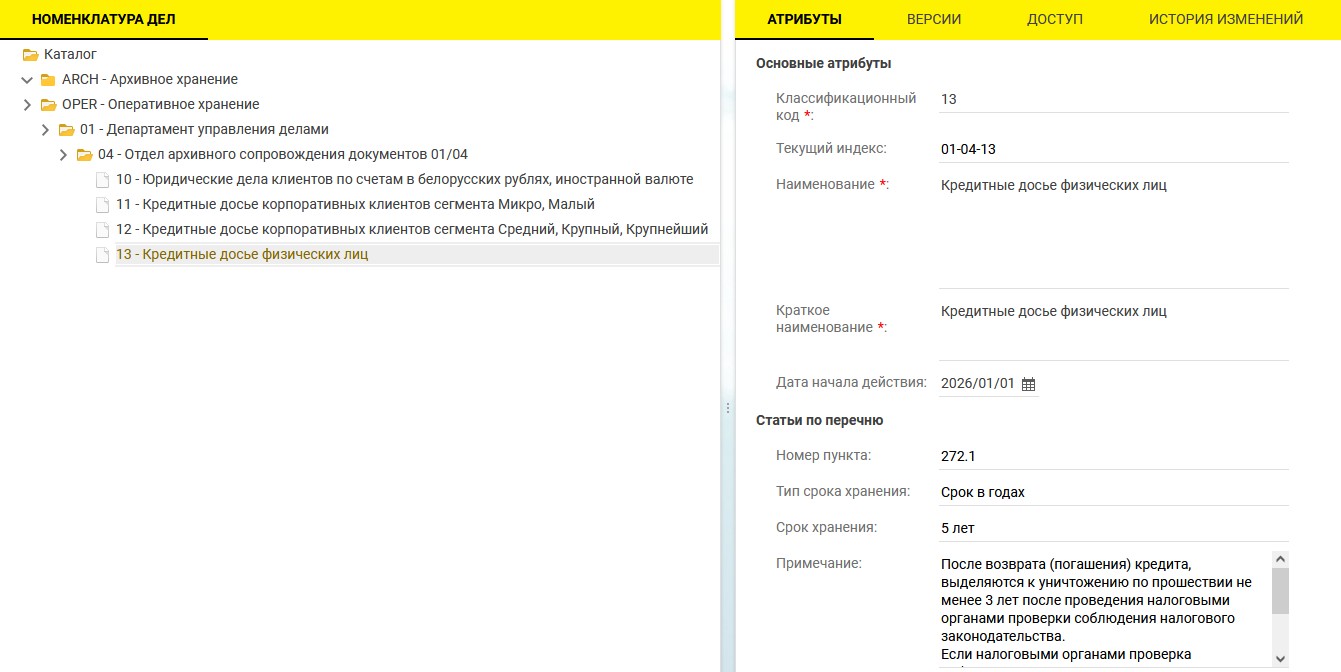The height and width of the screenshot is (672, 1341).
Task: Select 13 - Кредитные досье физических лиц
Action: [x=242, y=255]
